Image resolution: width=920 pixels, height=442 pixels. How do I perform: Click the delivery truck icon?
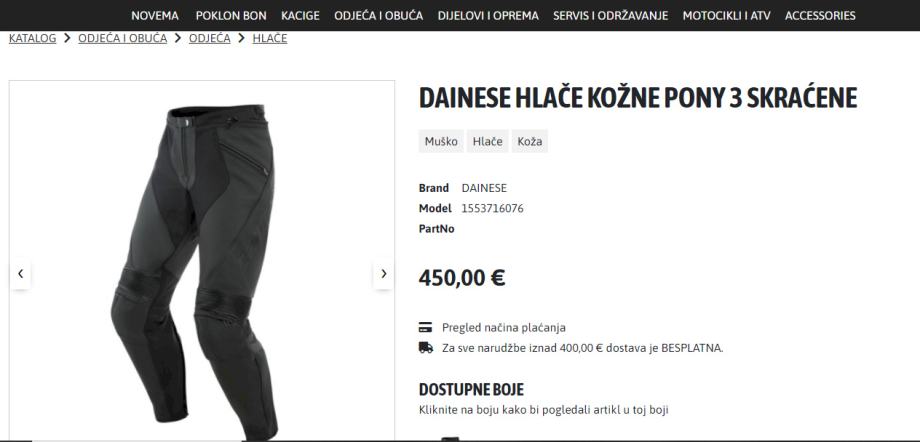tap(426, 347)
